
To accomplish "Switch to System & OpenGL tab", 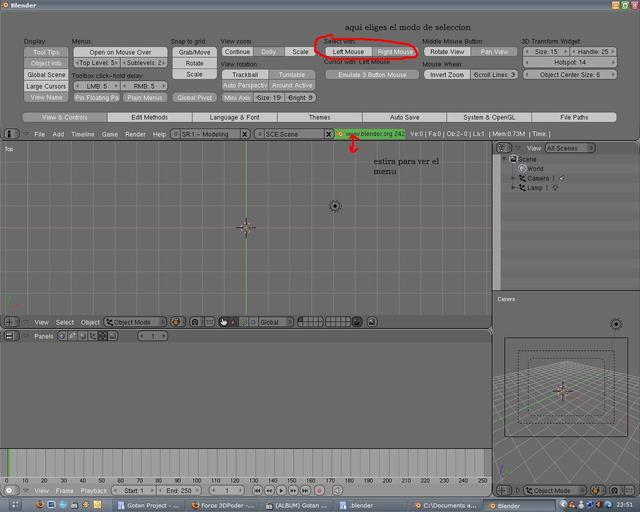I will coord(489,117).
